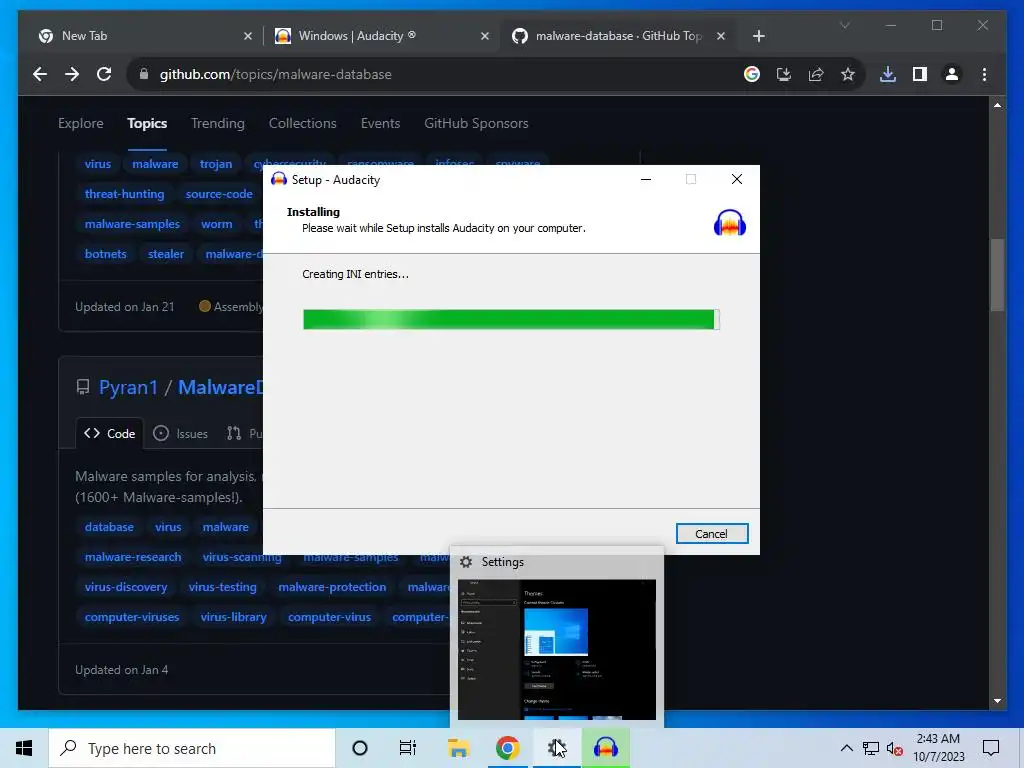This screenshot has height=768, width=1024.
Task: Click the computer-virus topic tag
Action: (x=330, y=617)
